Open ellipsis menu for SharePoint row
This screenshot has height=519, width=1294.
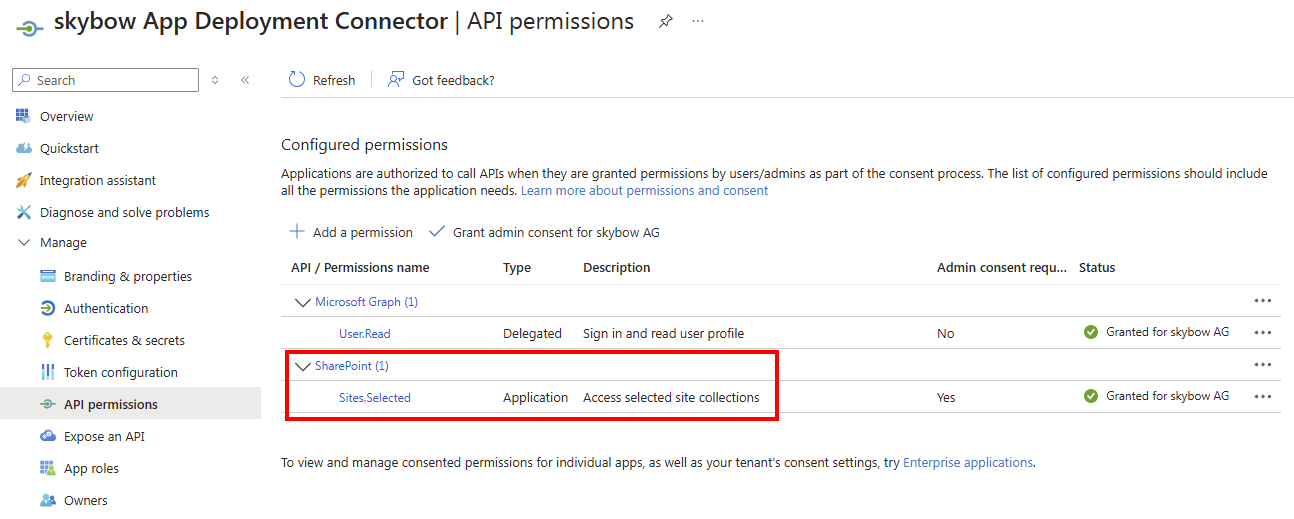tap(1263, 365)
